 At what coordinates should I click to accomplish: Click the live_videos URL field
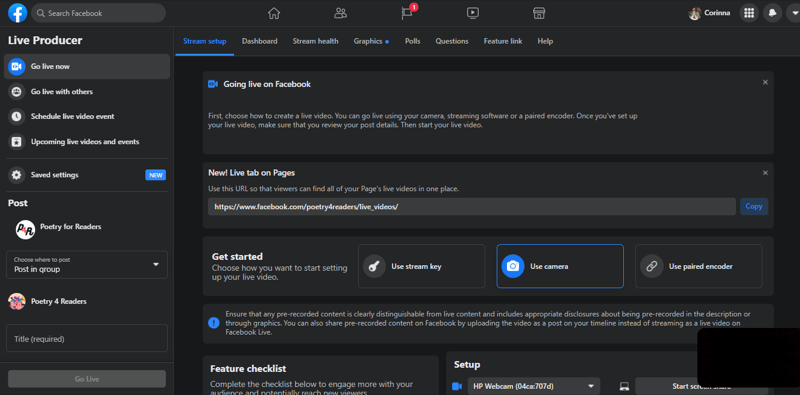(x=472, y=207)
